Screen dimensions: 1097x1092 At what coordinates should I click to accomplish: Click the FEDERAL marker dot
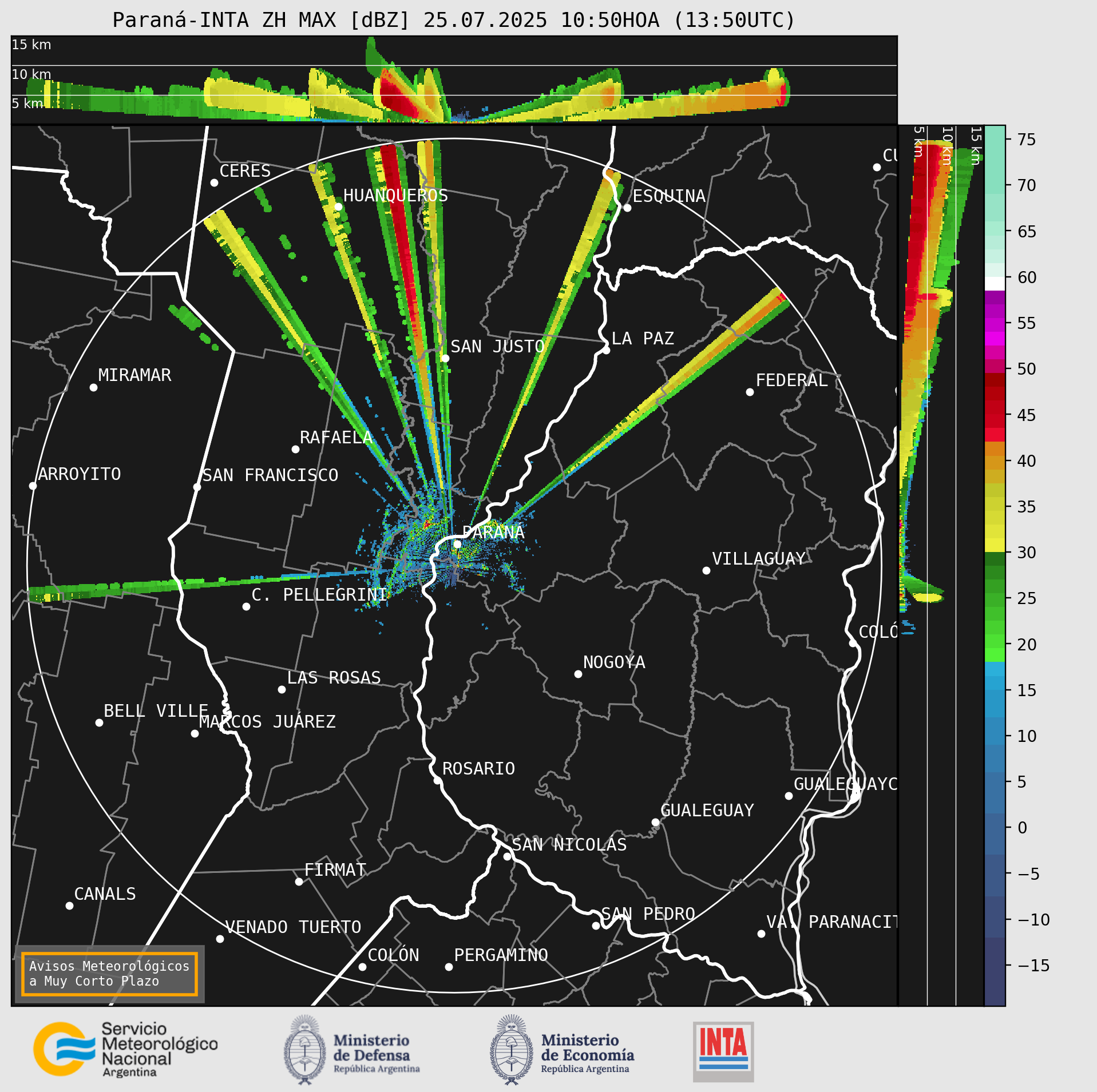point(750,392)
